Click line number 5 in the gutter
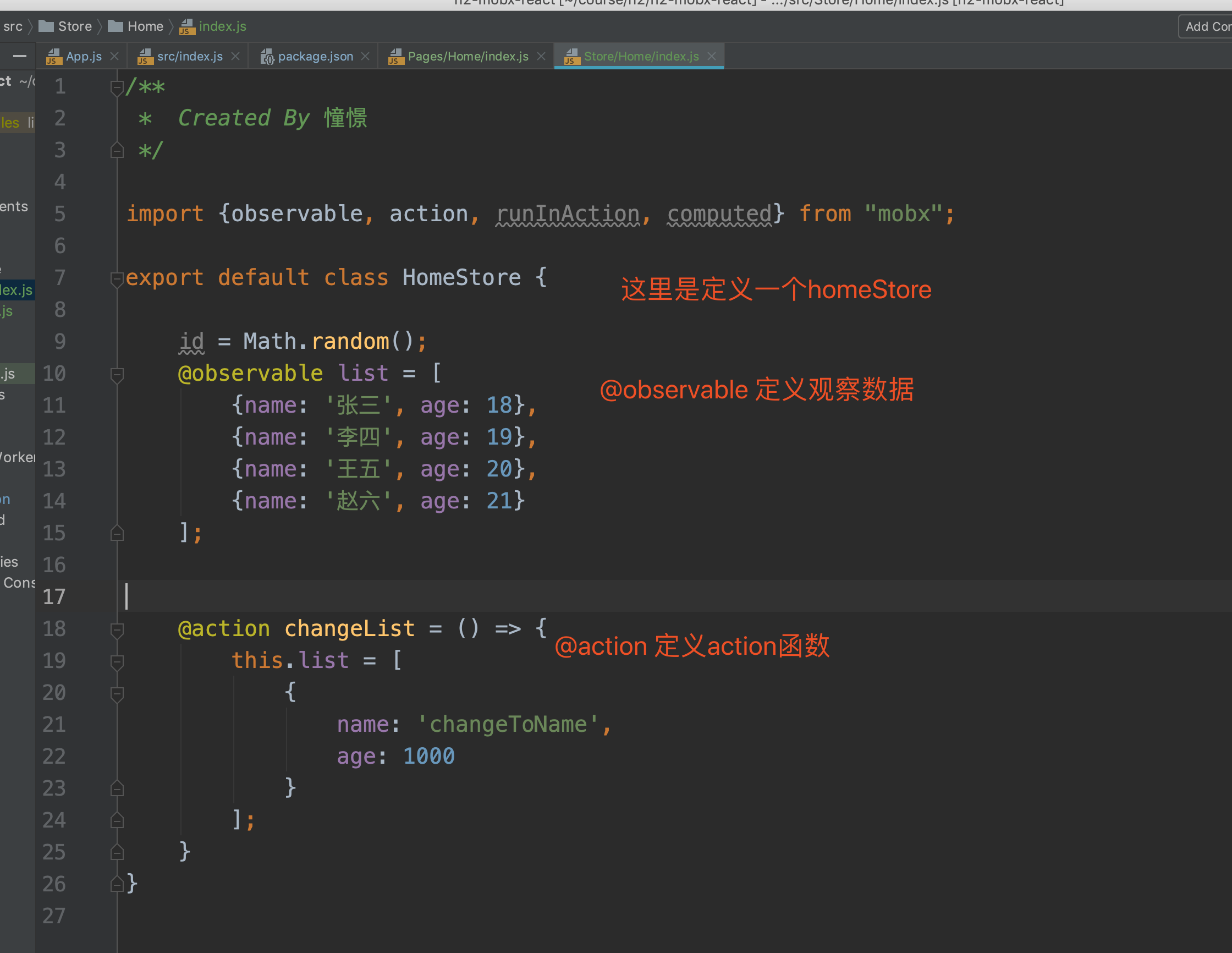 (x=60, y=214)
